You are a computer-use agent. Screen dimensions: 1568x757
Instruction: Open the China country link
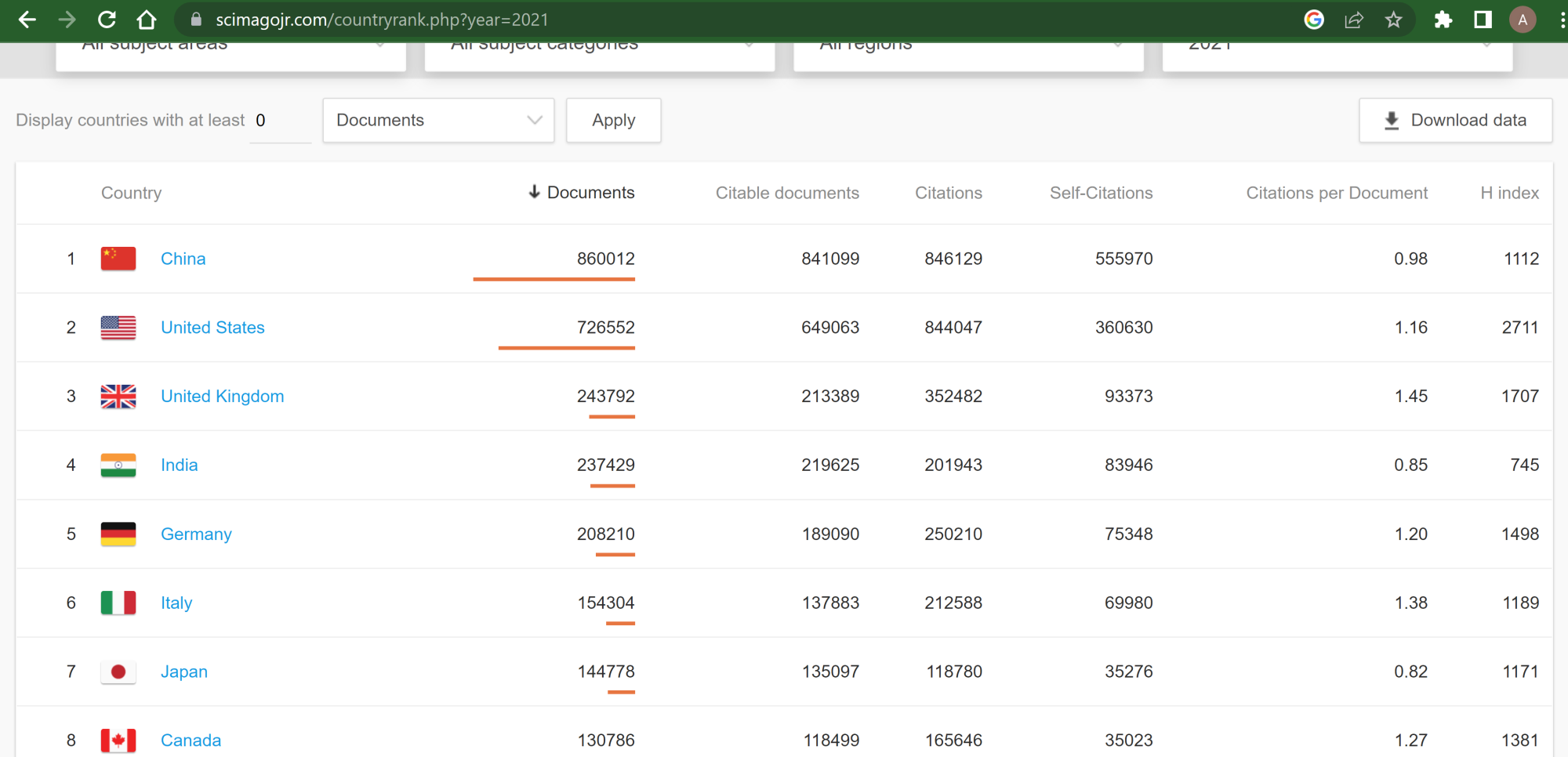183,259
